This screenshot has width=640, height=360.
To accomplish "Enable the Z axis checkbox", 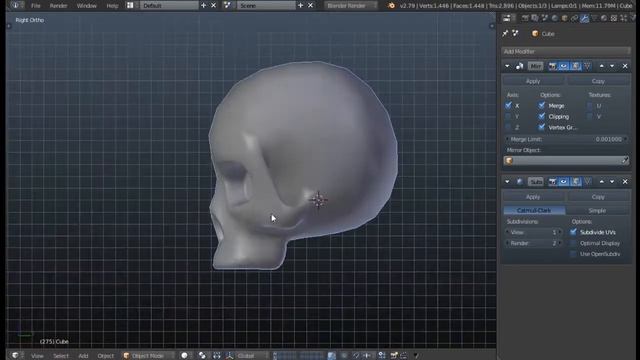I will point(509,127).
